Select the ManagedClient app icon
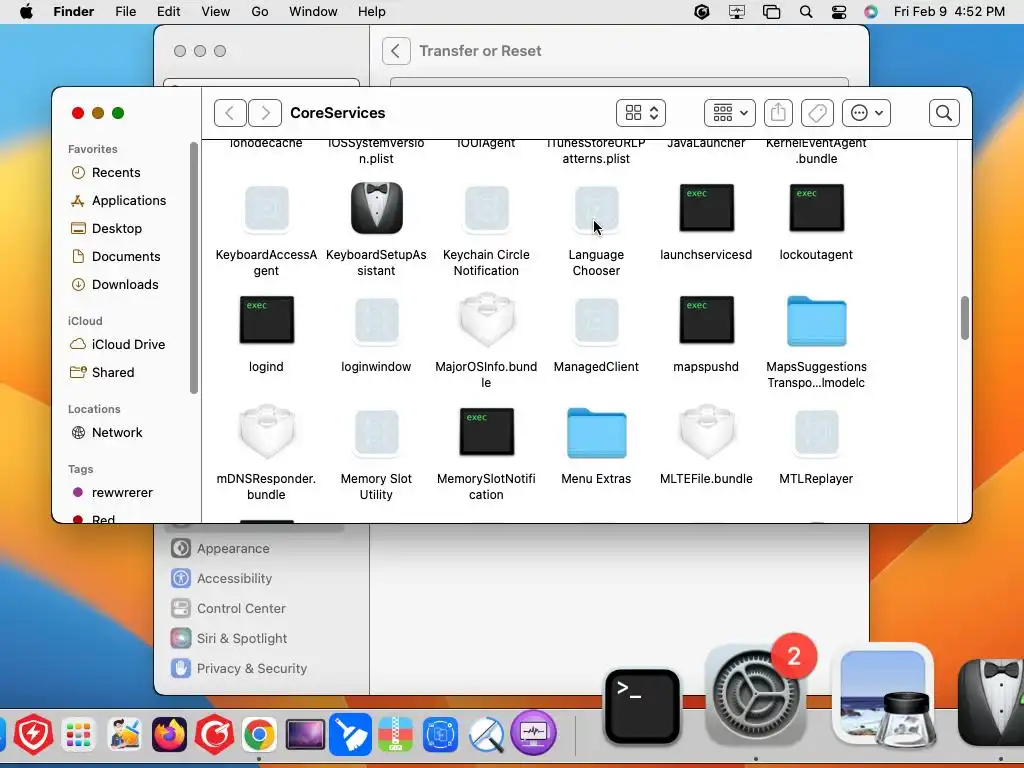 pos(596,321)
